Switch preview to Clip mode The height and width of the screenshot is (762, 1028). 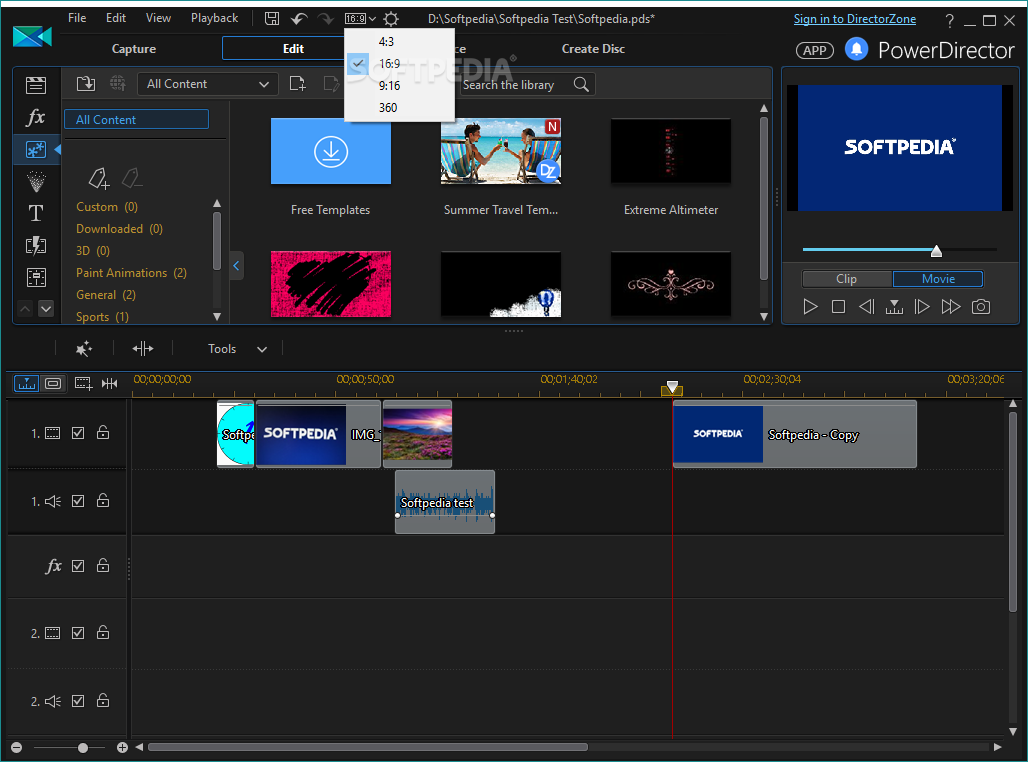846,279
